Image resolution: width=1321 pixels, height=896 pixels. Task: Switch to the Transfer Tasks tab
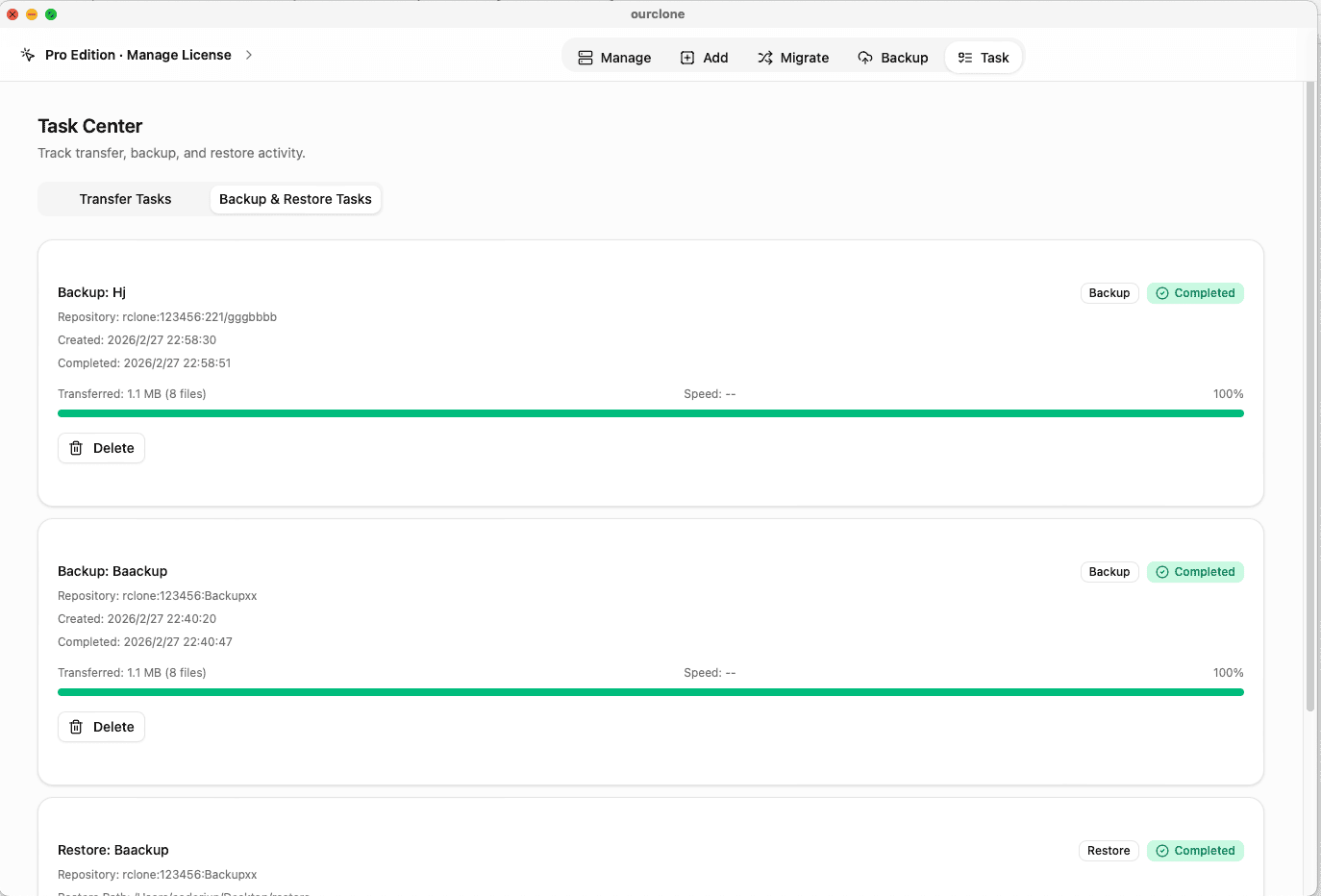[x=125, y=199]
